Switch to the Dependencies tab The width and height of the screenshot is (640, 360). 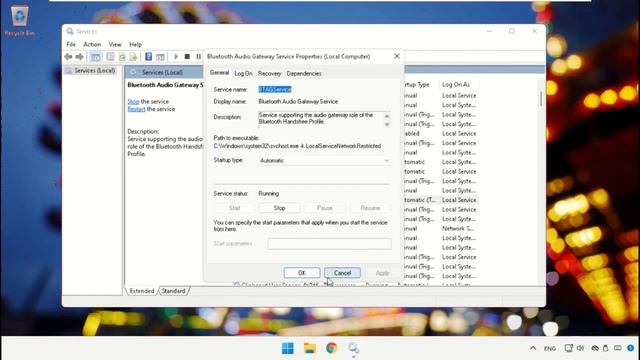point(304,73)
